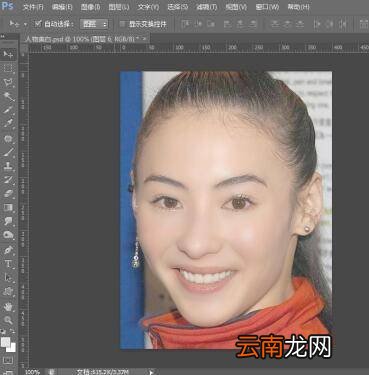Click the foreground color swatch
The width and height of the screenshot is (369, 375).
(x=6, y=342)
